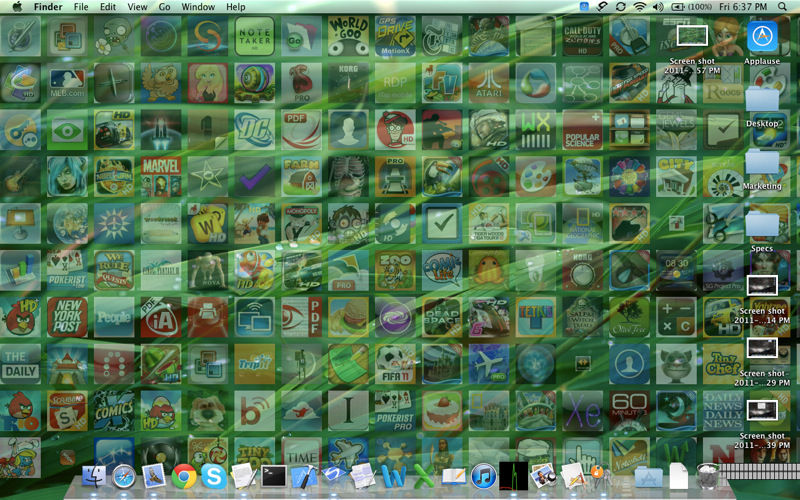Open the Edit menu
Image resolution: width=800 pixels, height=500 pixels.
tap(108, 7)
